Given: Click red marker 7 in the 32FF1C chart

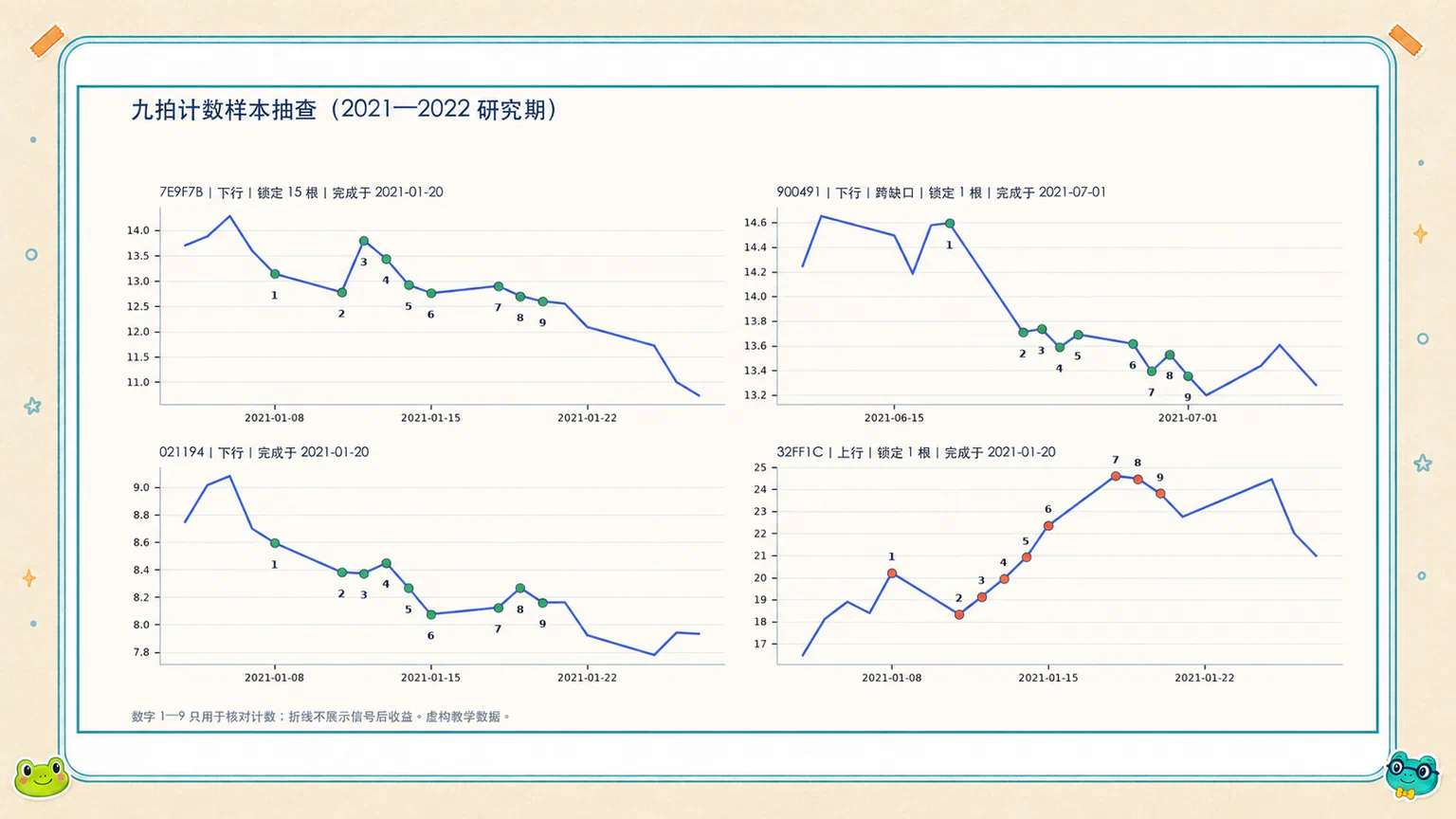Looking at the screenshot, I should 1116,476.
